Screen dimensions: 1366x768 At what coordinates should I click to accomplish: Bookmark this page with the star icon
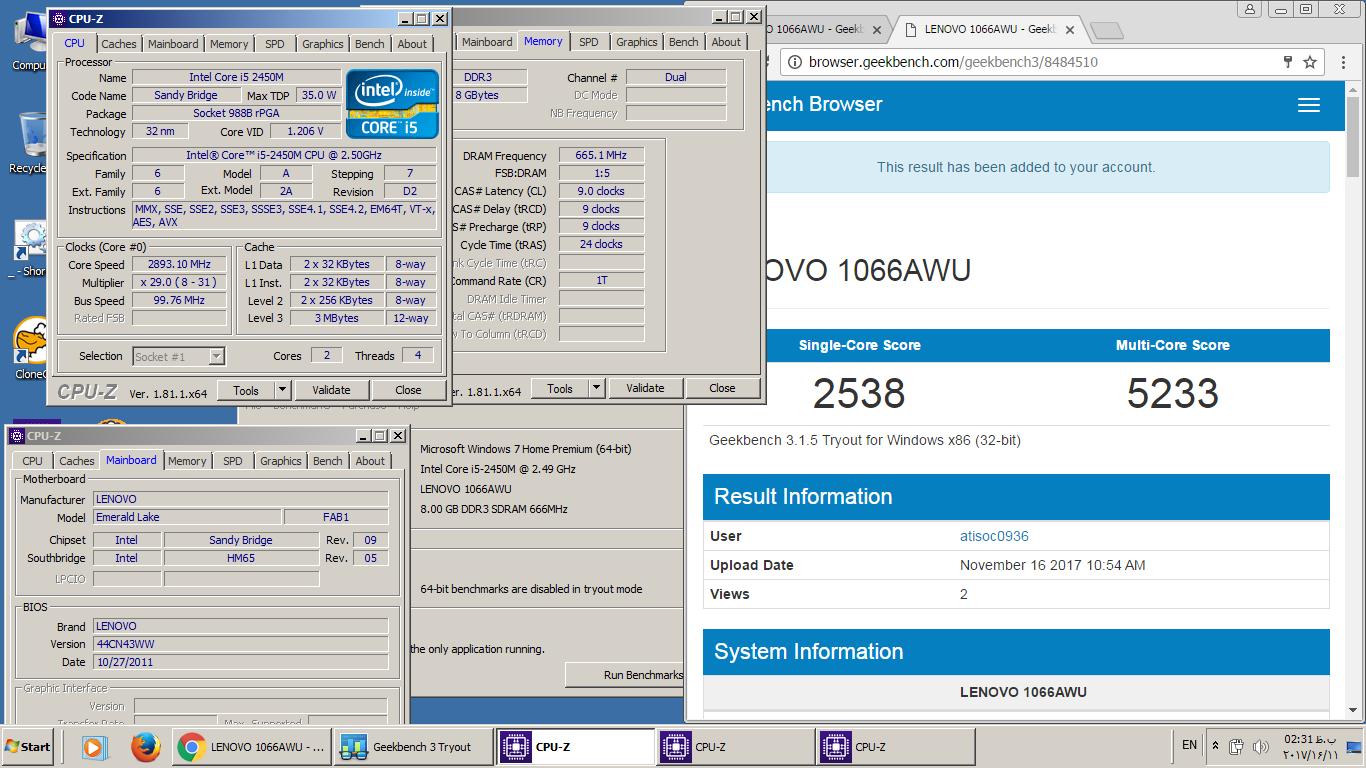(1310, 62)
